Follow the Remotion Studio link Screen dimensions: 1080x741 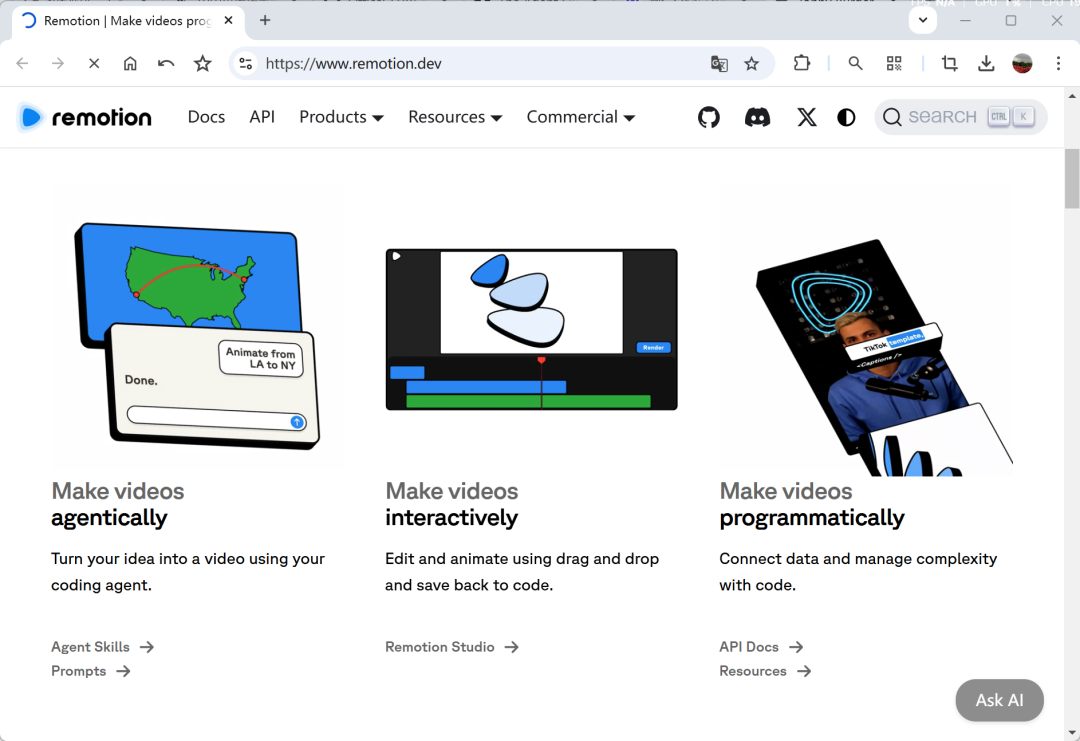[x=452, y=647]
